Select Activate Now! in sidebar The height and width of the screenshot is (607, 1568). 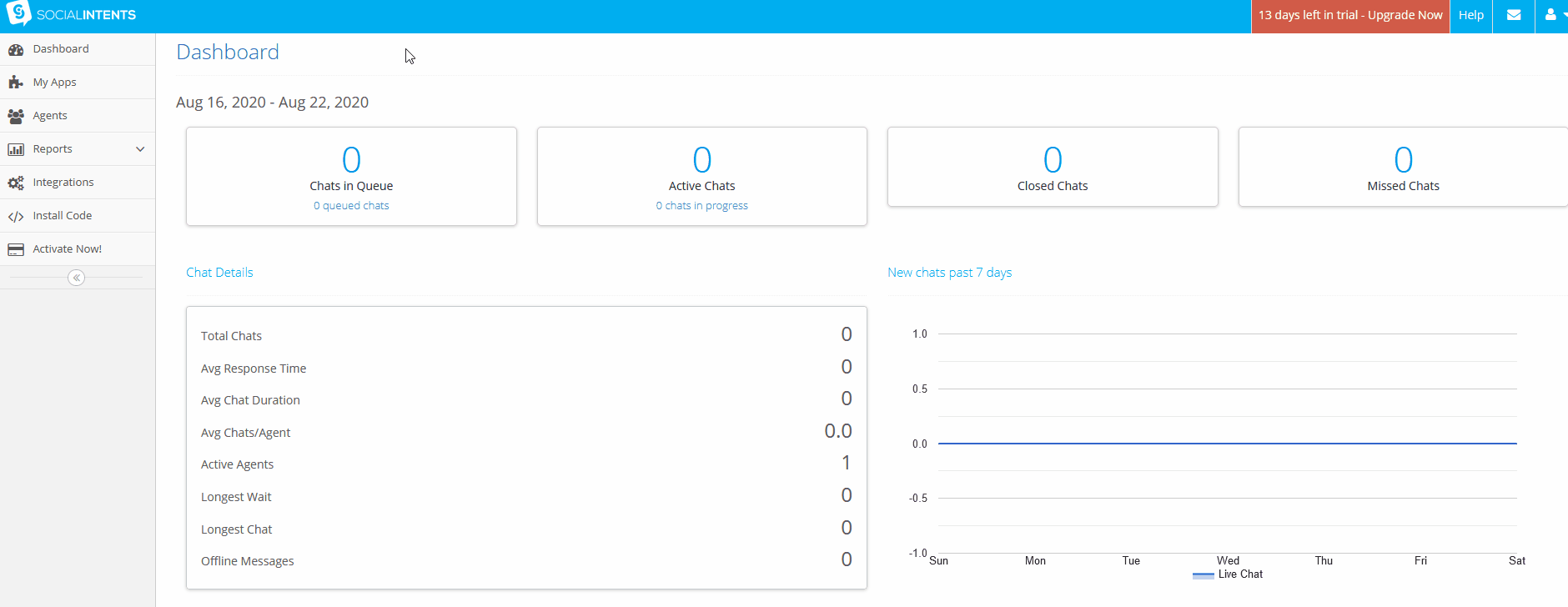78,249
